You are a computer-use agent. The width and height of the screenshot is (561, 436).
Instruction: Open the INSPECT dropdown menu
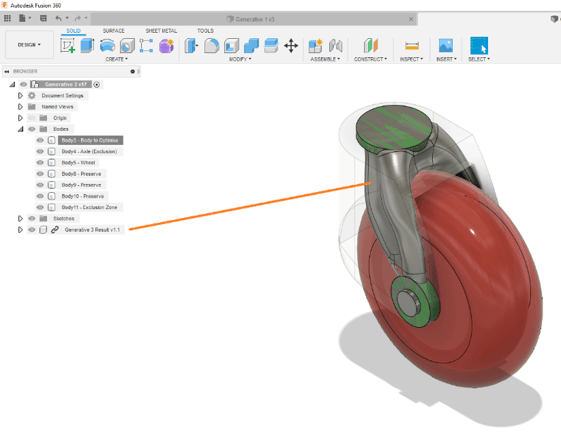click(411, 59)
